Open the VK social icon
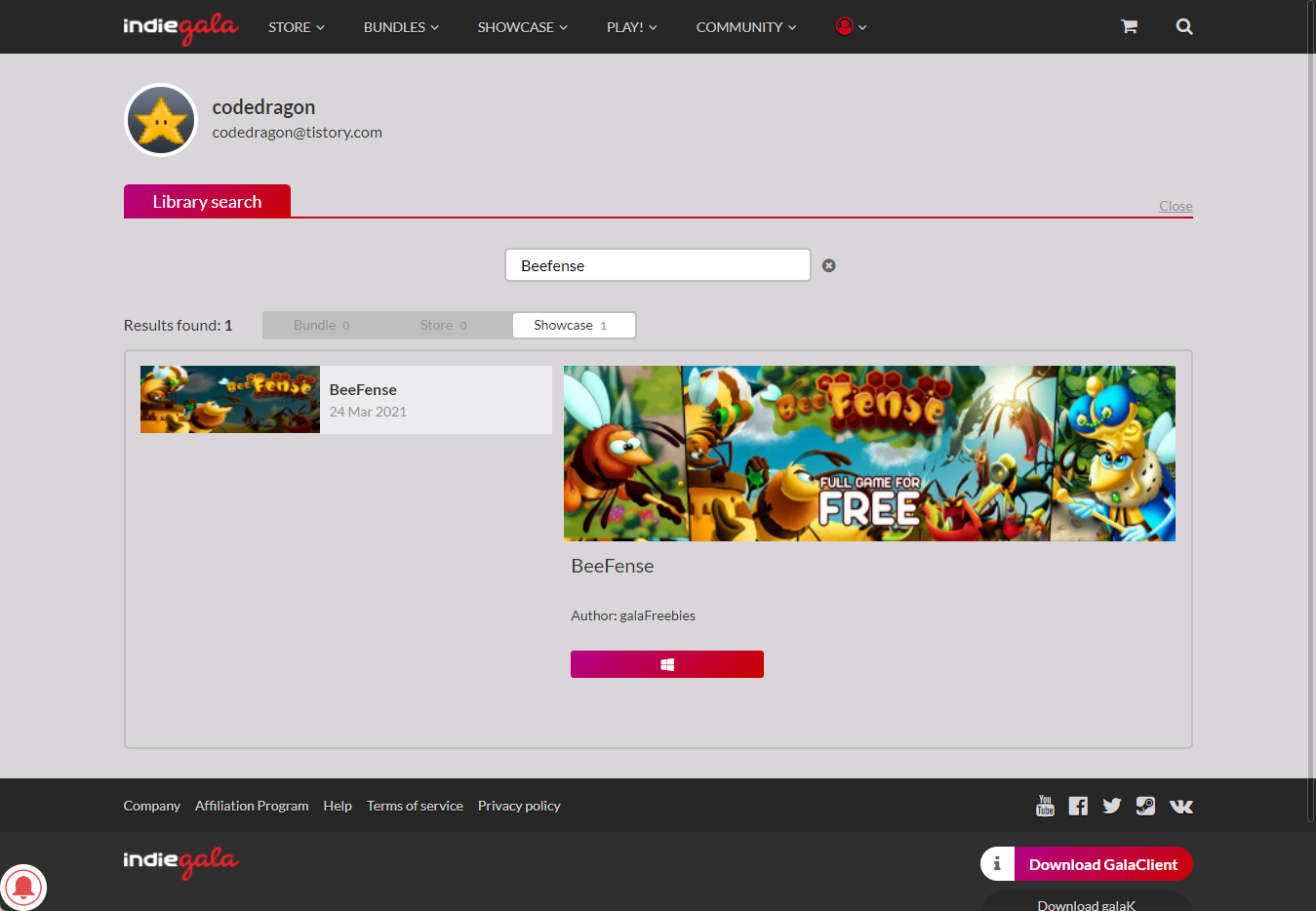This screenshot has height=911, width=1316. (1181, 806)
